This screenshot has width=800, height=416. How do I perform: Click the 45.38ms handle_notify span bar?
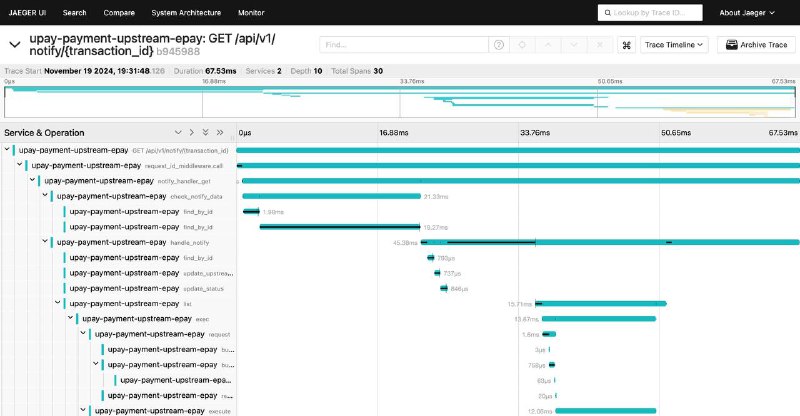(x=610, y=242)
